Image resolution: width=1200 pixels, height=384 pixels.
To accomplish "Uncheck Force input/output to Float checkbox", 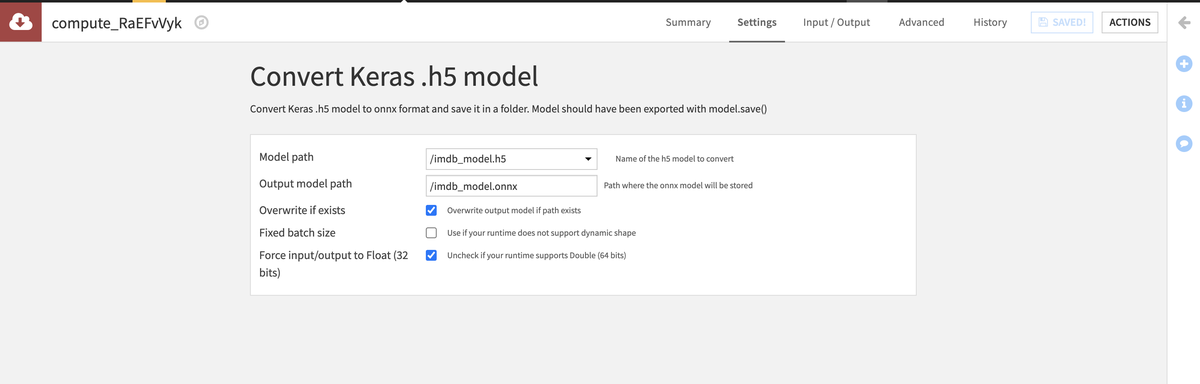I will [x=431, y=255].
